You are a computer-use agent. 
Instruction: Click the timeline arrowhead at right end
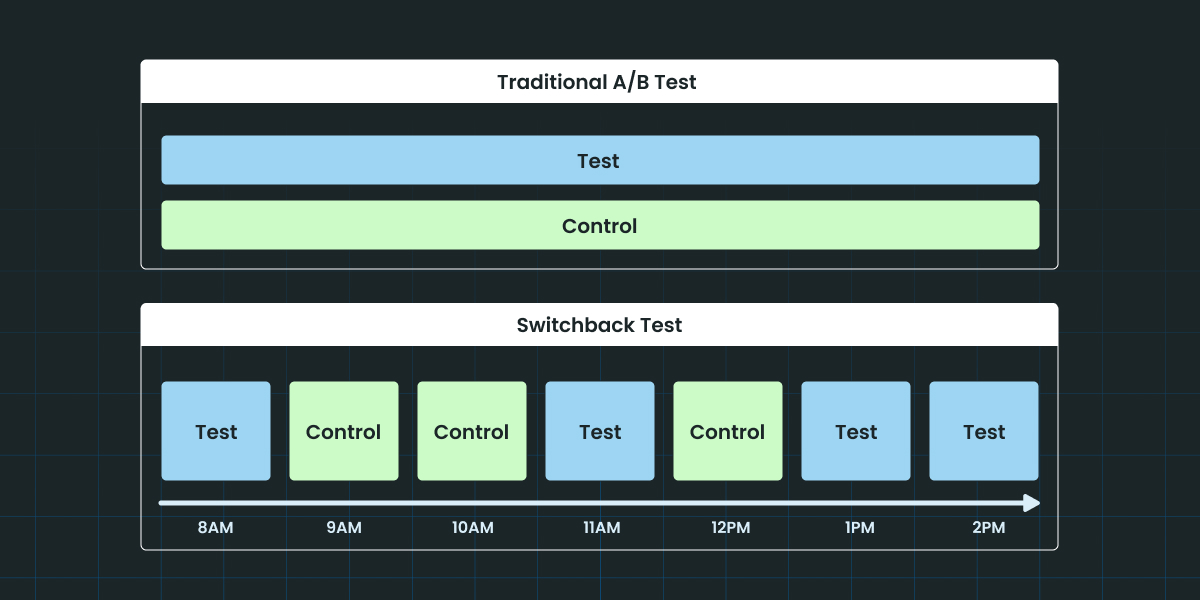pyautogui.click(x=1031, y=503)
